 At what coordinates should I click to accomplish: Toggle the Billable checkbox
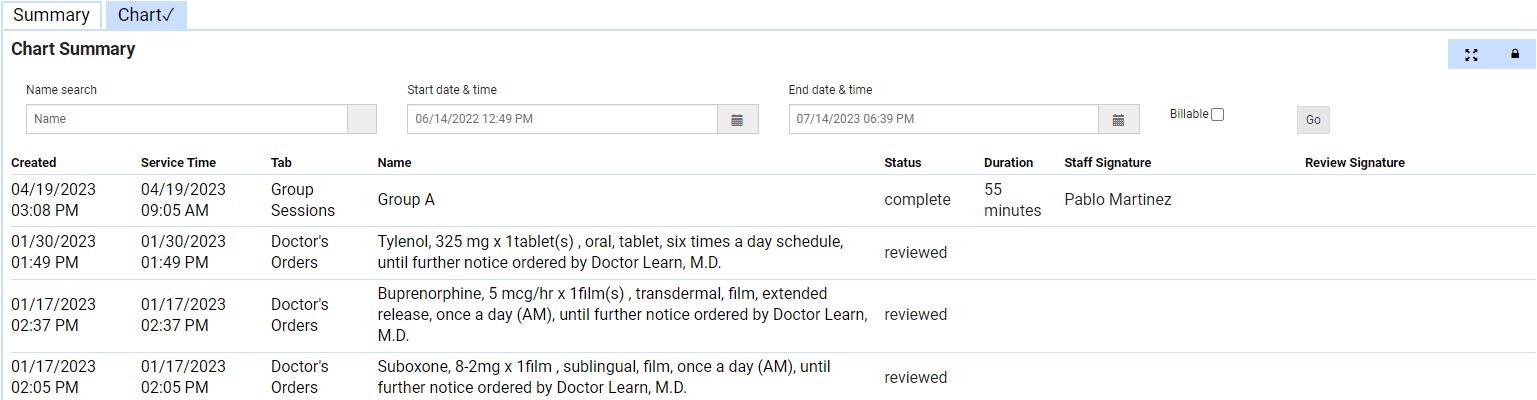1217,114
